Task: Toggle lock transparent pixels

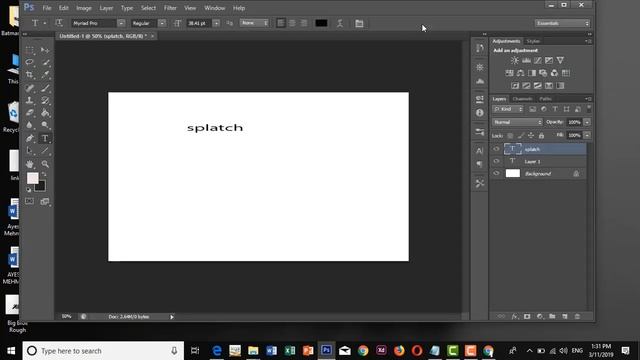Action: pos(510,136)
